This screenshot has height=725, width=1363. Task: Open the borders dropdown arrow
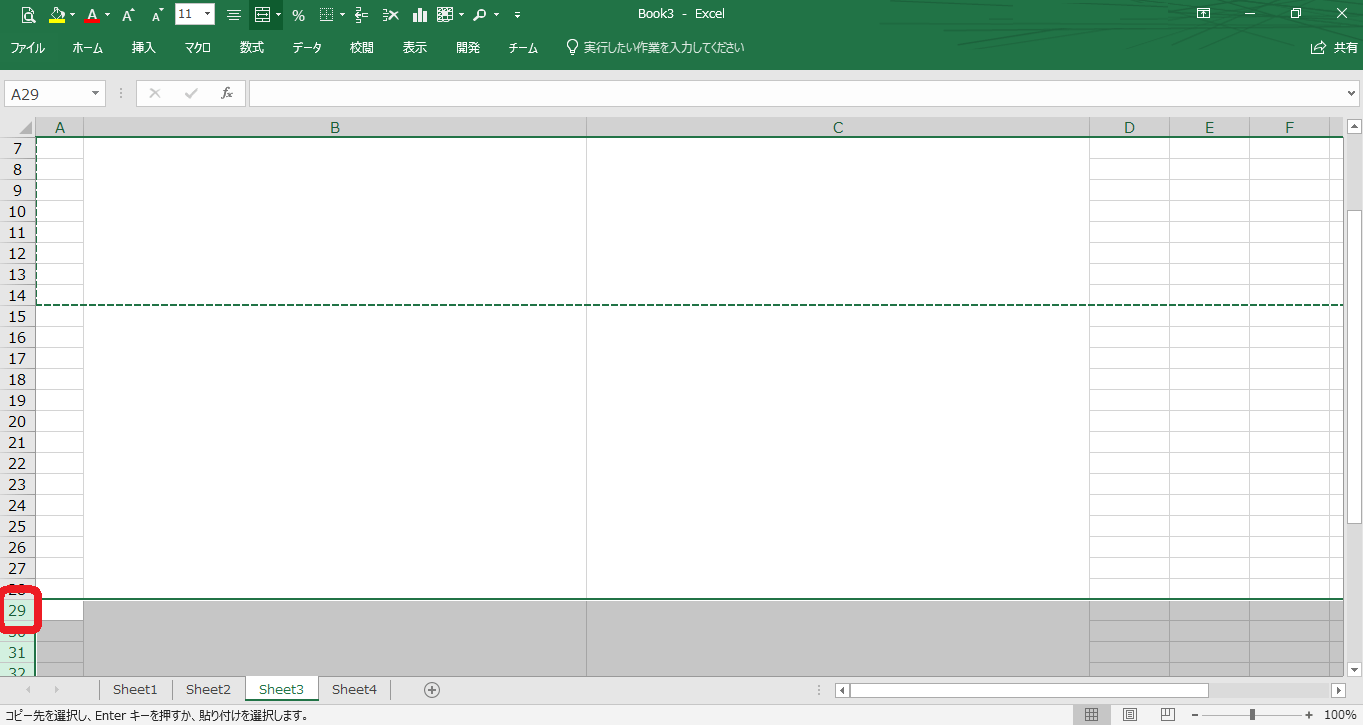tap(342, 15)
